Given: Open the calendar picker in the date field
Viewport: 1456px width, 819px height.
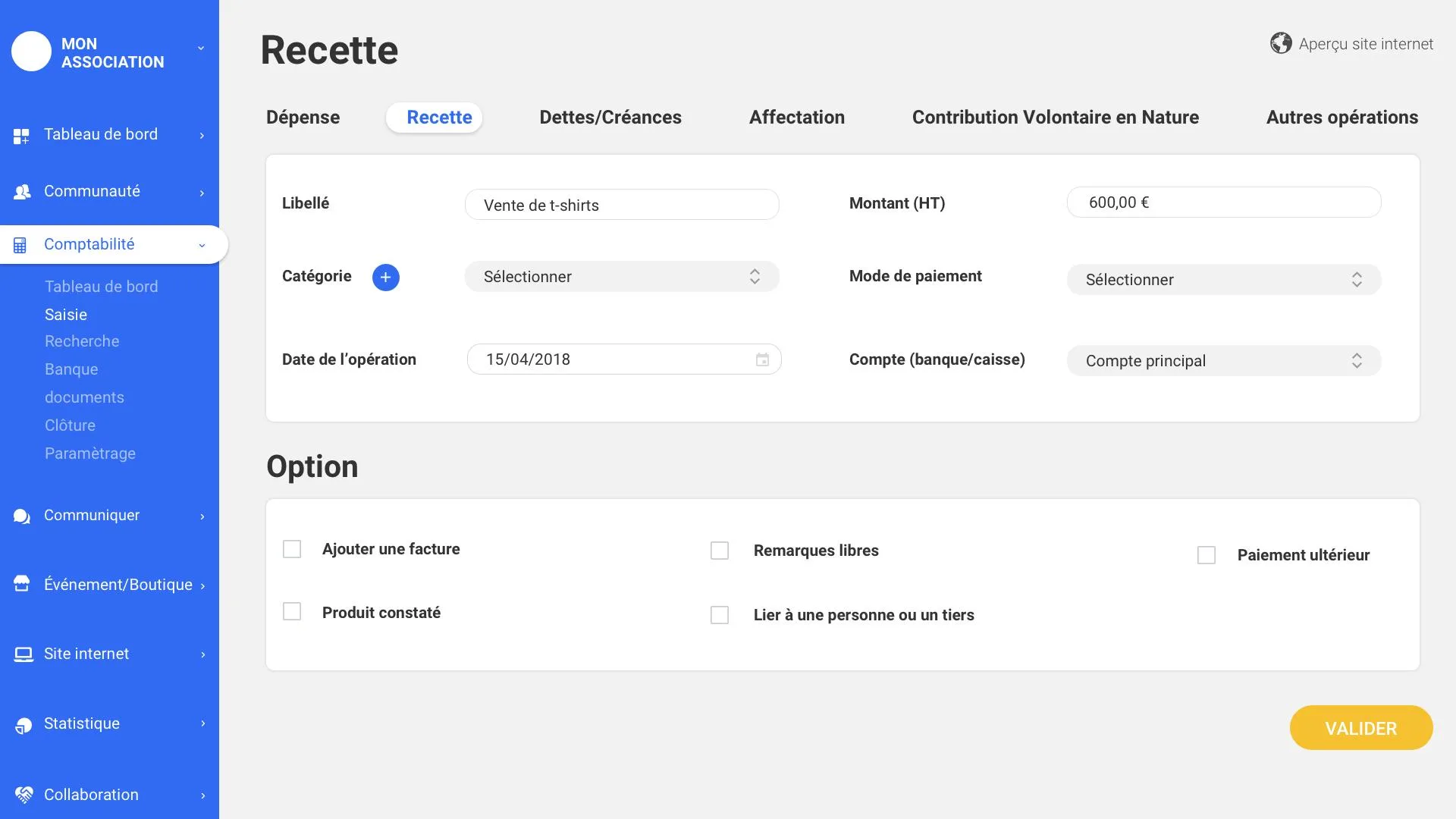Looking at the screenshot, I should 762,360.
